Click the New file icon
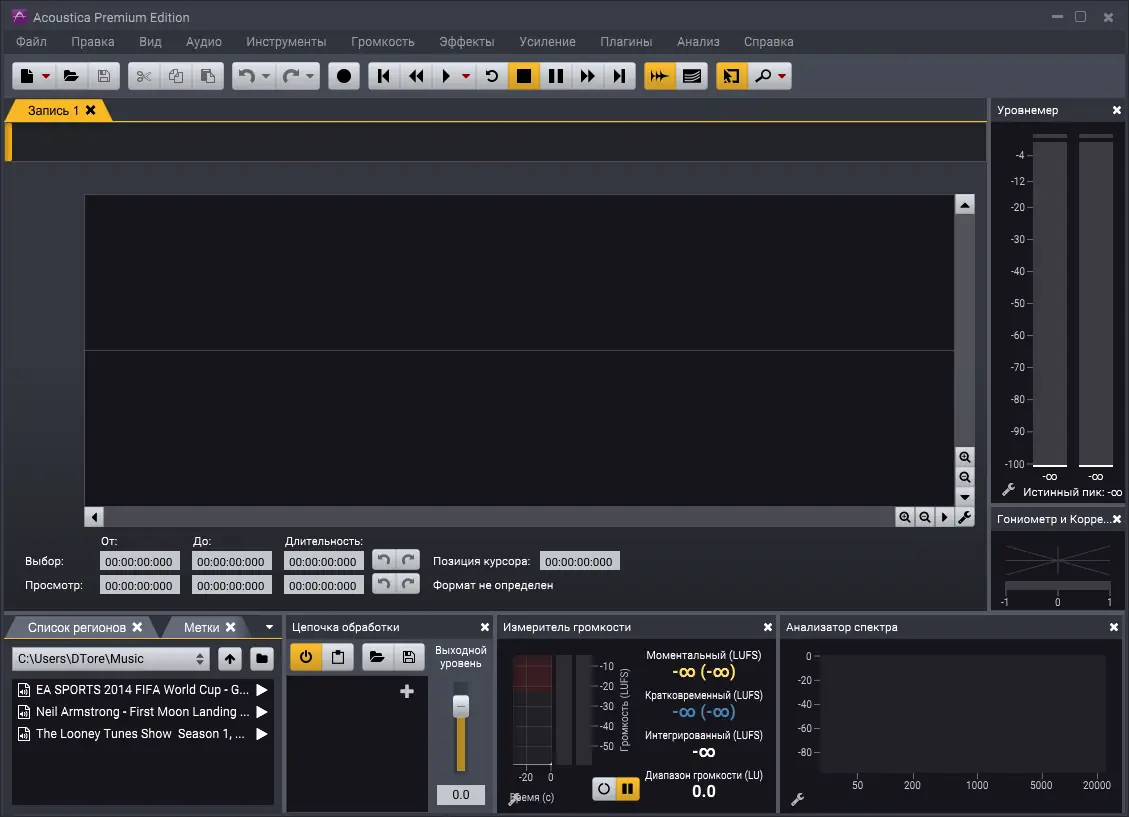This screenshot has height=817, width=1129. click(x=27, y=76)
